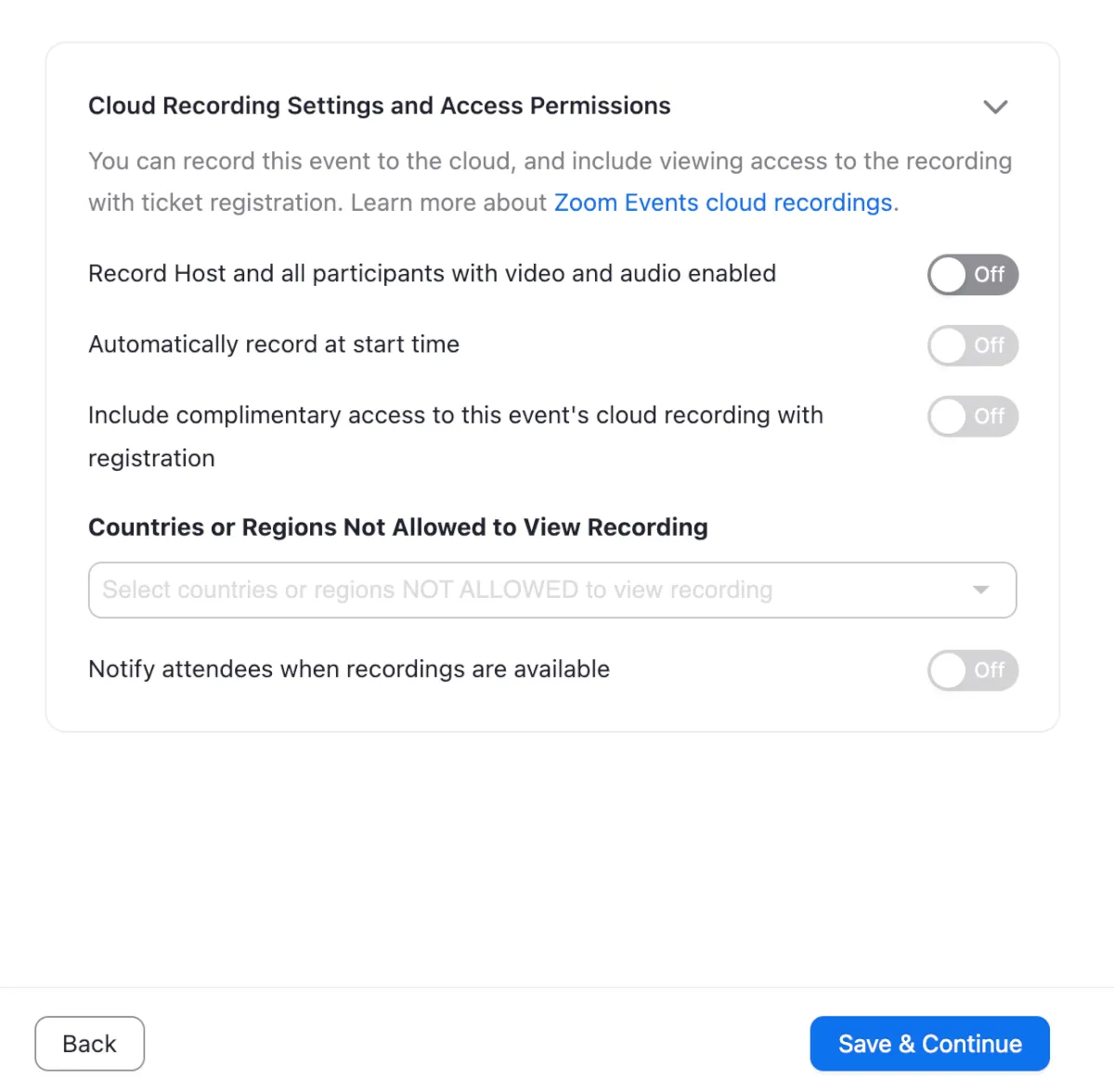Click the caret arrow in countries selector

click(980, 590)
